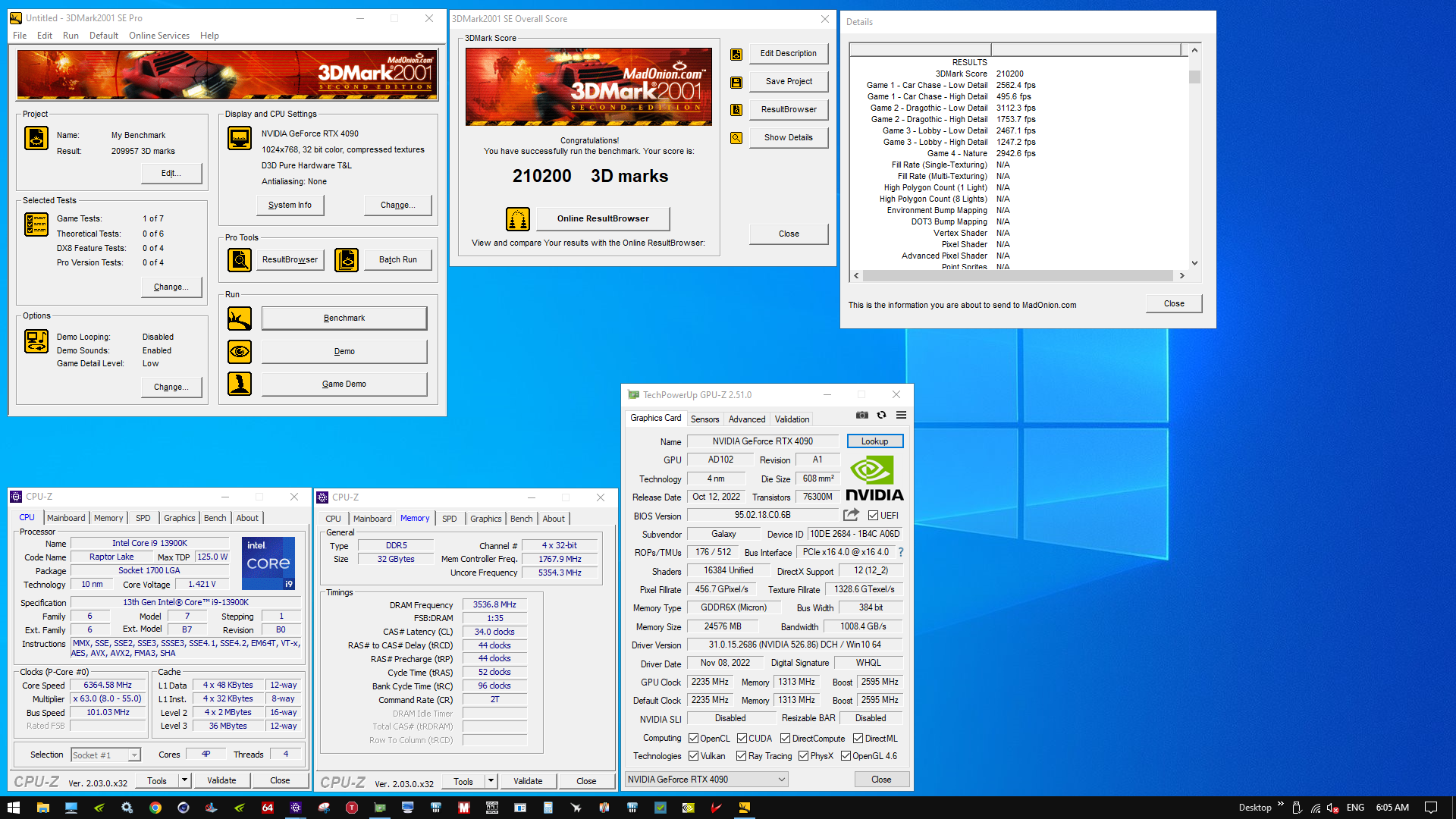Click the BIOS export share icon in GPU-Z
Screen dimensions: 1456x819
pos(851,515)
